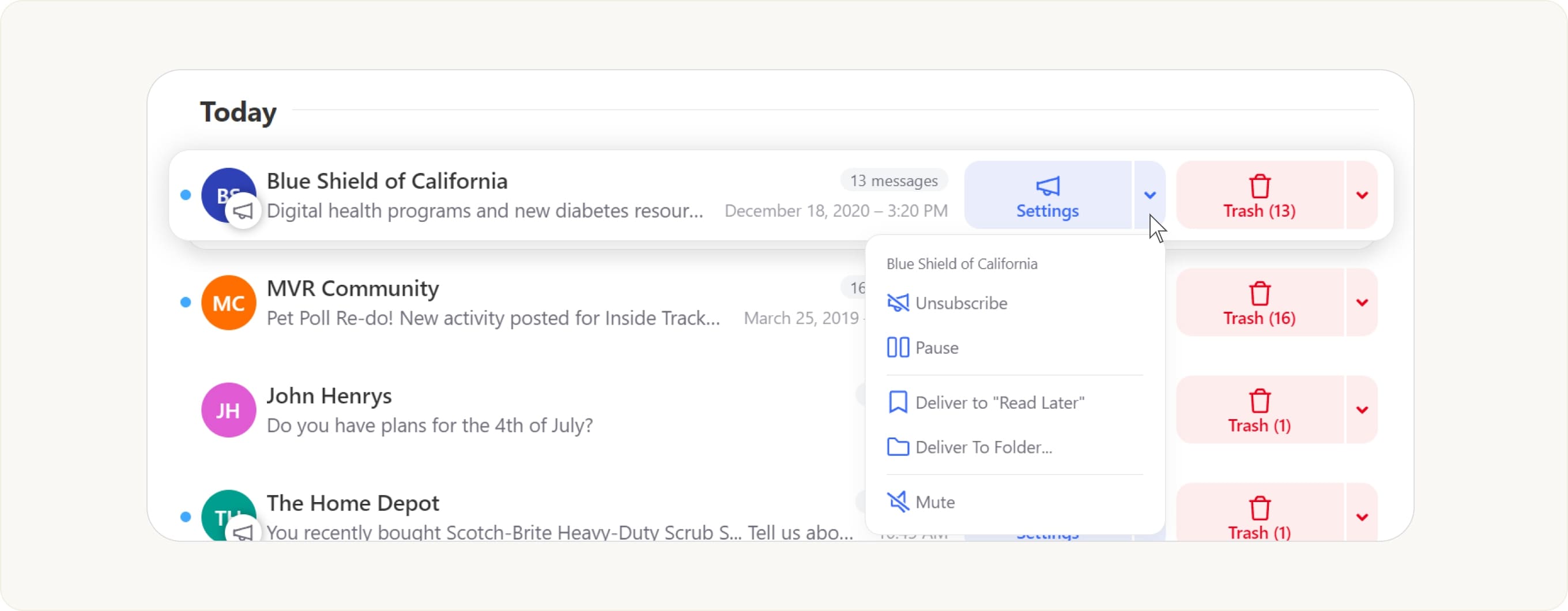The height and width of the screenshot is (611, 1568).
Task: Open the Trash (16) chevron for MVR Community
Action: tap(1362, 302)
